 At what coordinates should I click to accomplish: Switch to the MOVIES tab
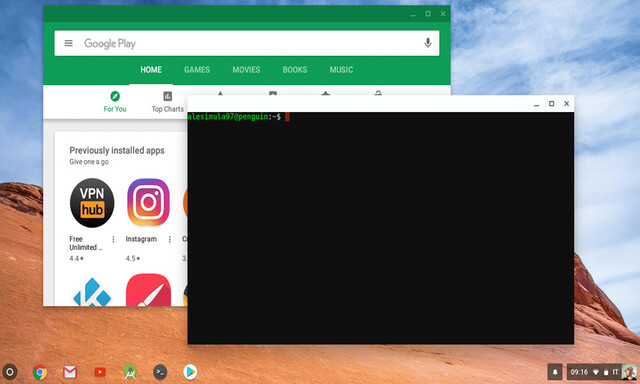[x=246, y=70]
